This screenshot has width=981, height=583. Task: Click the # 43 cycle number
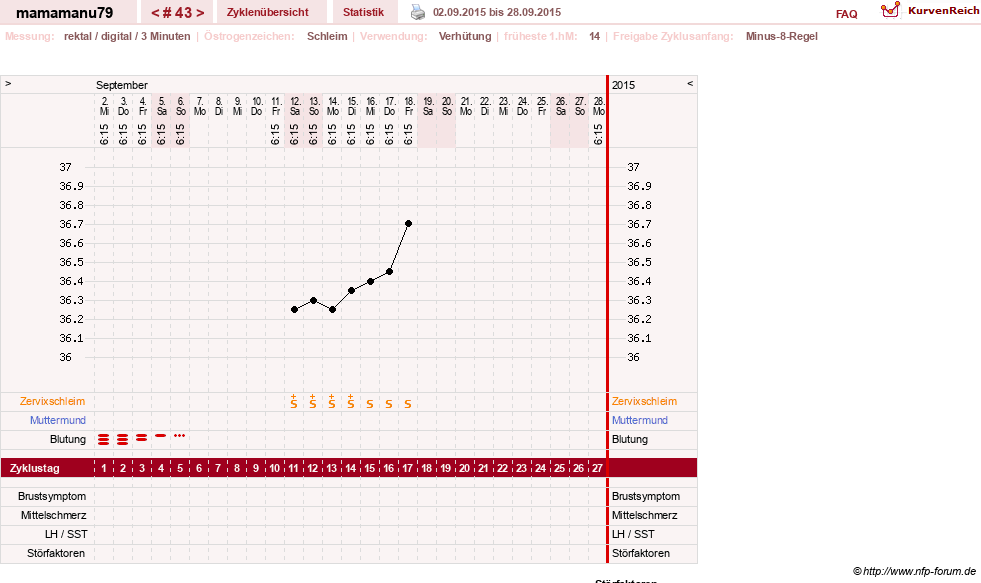(x=178, y=13)
